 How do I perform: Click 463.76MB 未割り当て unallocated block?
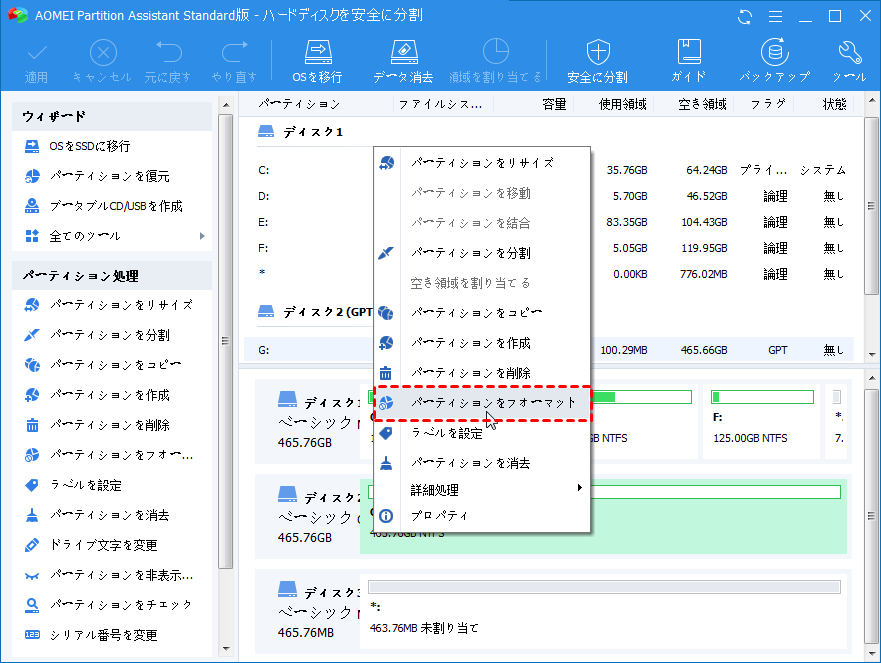[603, 610]
